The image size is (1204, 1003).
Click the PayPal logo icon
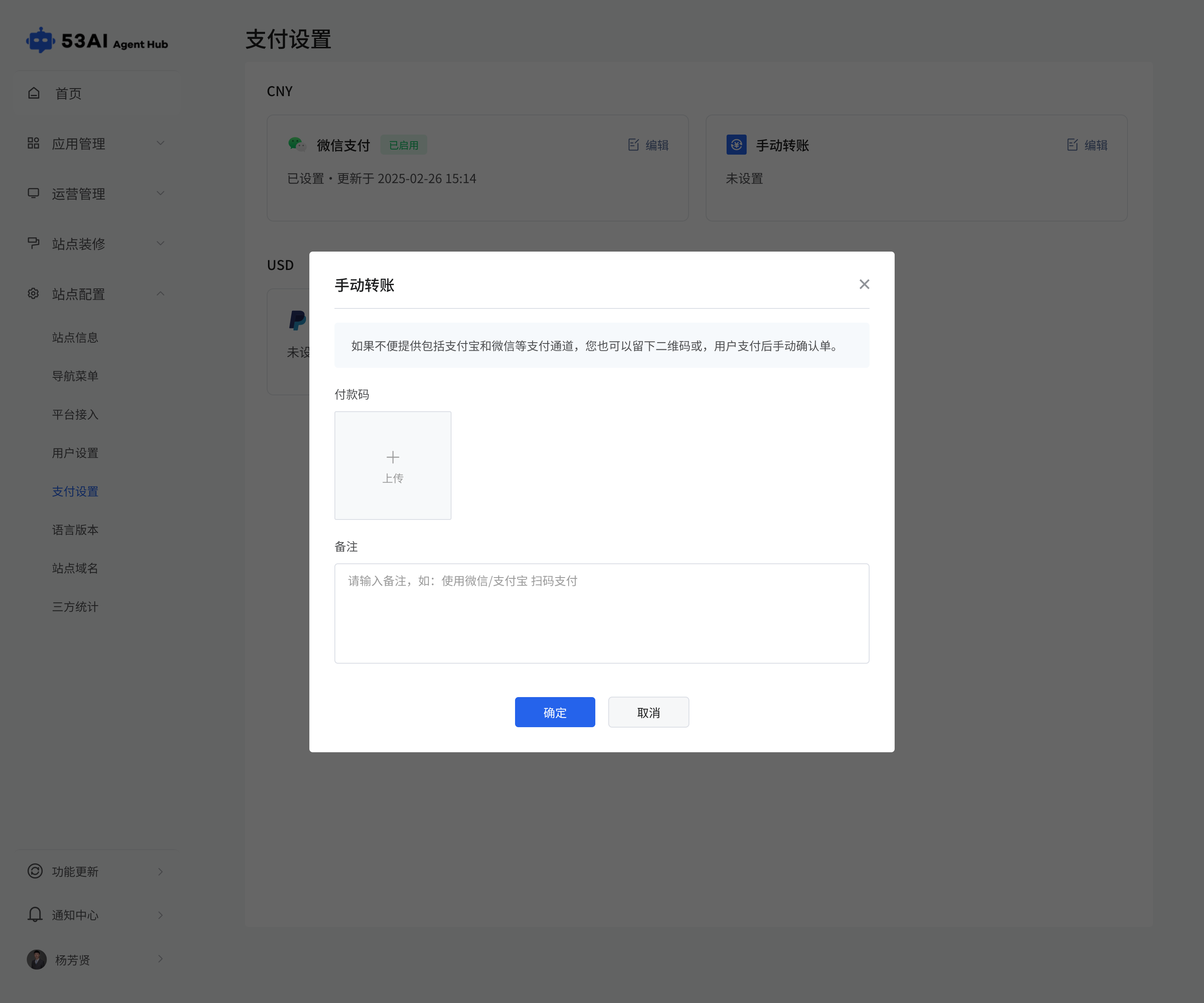[298, 320]
